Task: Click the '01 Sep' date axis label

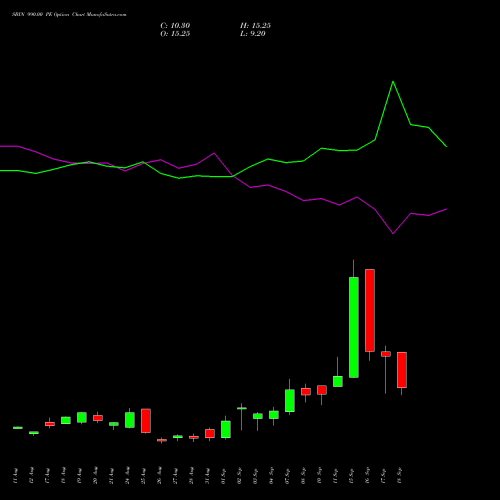Action: coord(223,476)
